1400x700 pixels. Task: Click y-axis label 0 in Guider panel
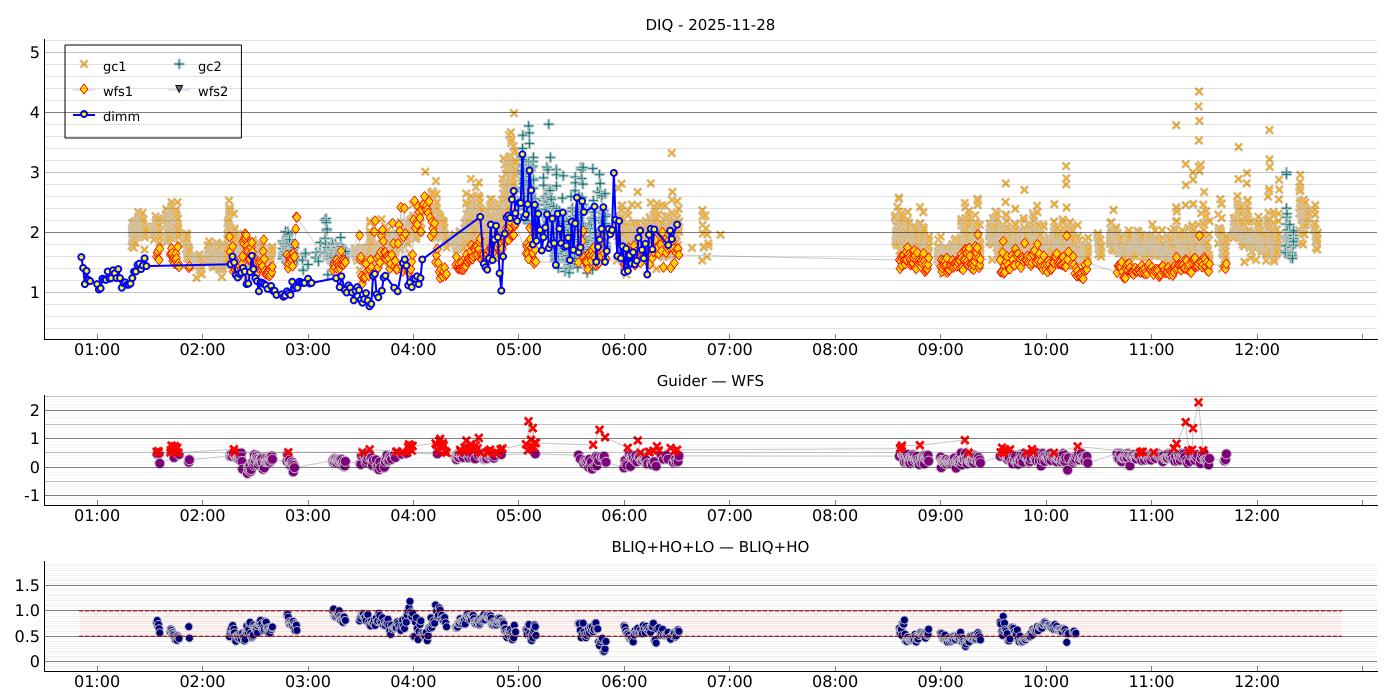[34, 467]
